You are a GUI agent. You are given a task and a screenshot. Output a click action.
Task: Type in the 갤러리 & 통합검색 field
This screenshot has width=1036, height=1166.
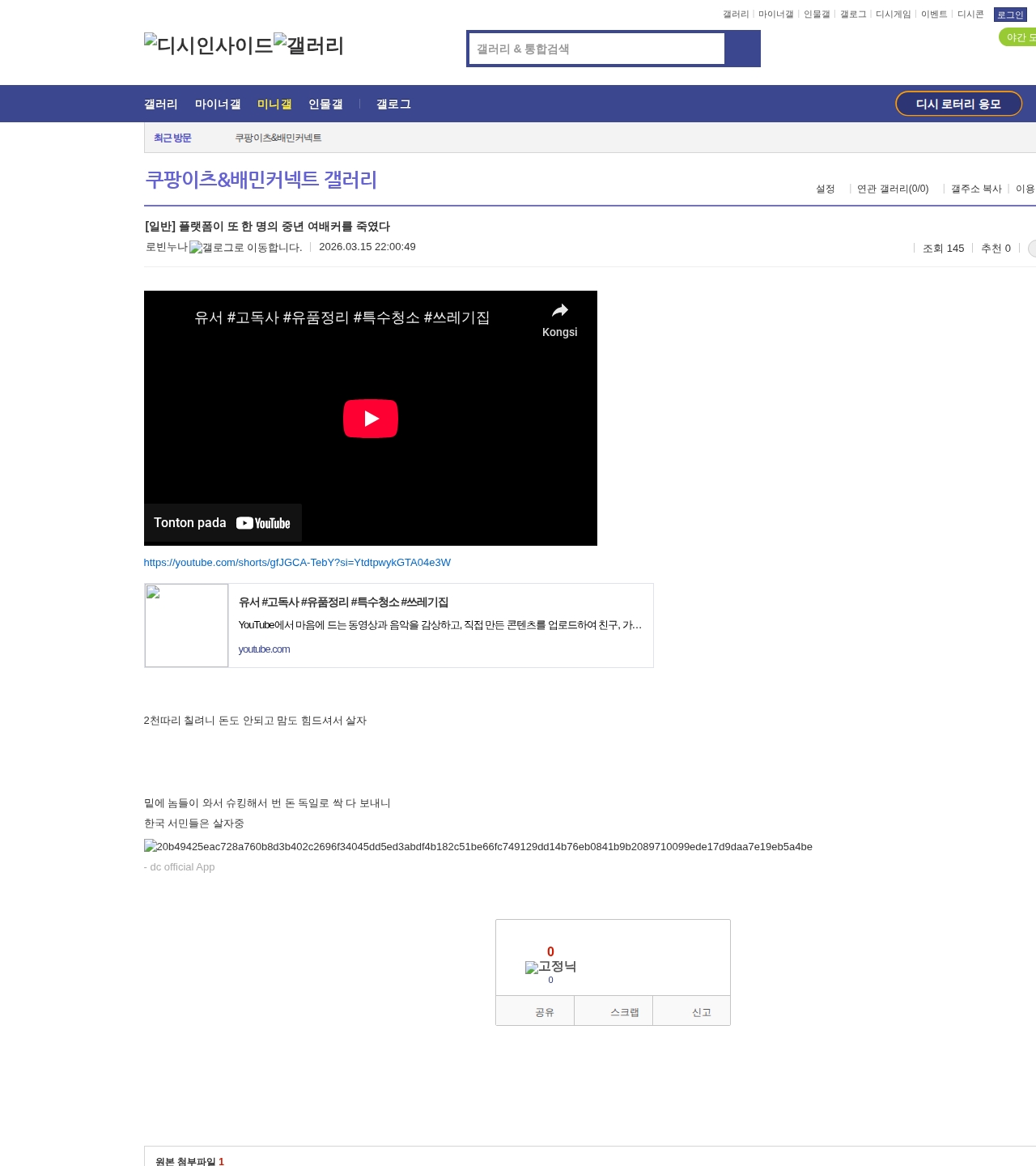[597, 49]
